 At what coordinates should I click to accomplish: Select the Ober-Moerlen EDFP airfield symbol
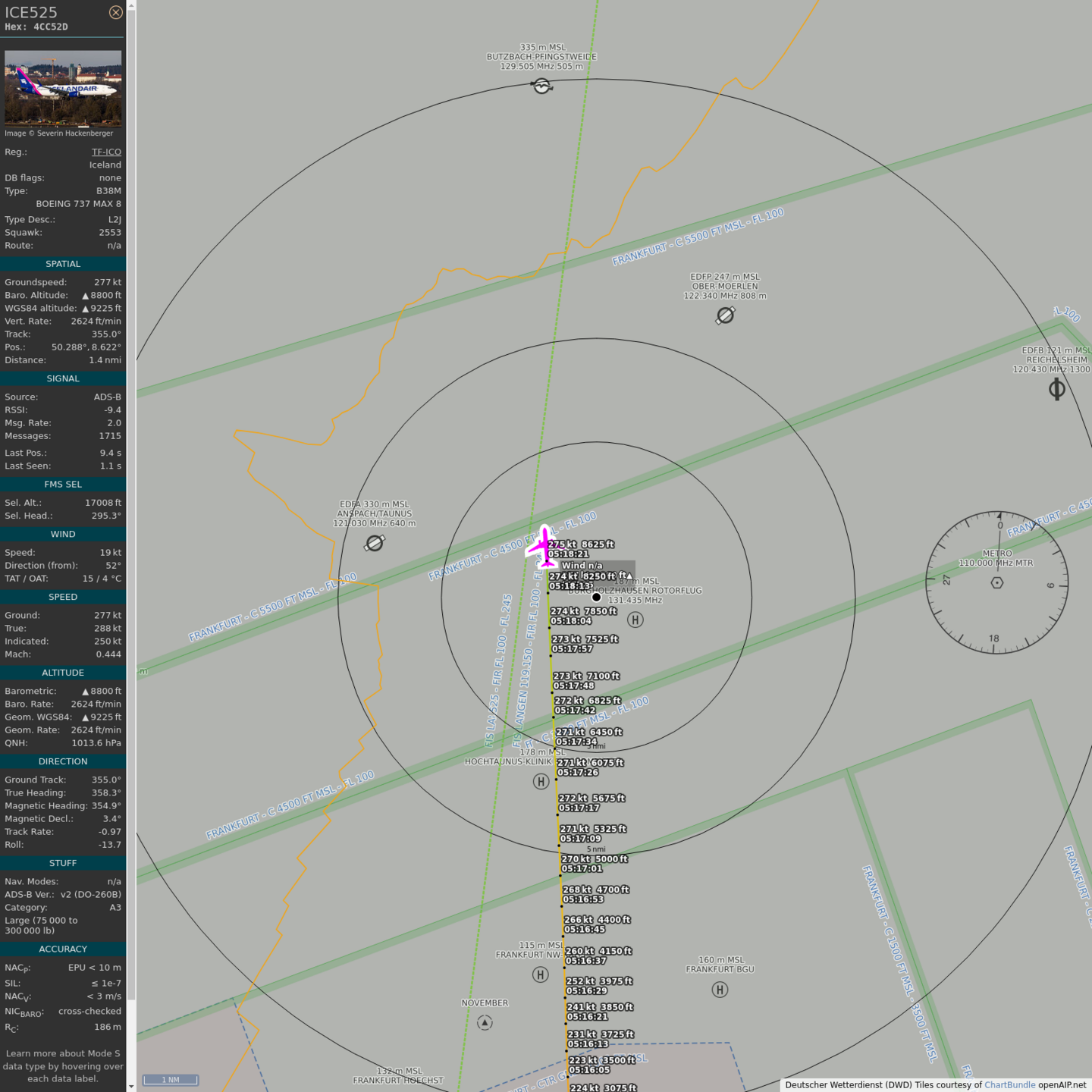tap(725, 315)
